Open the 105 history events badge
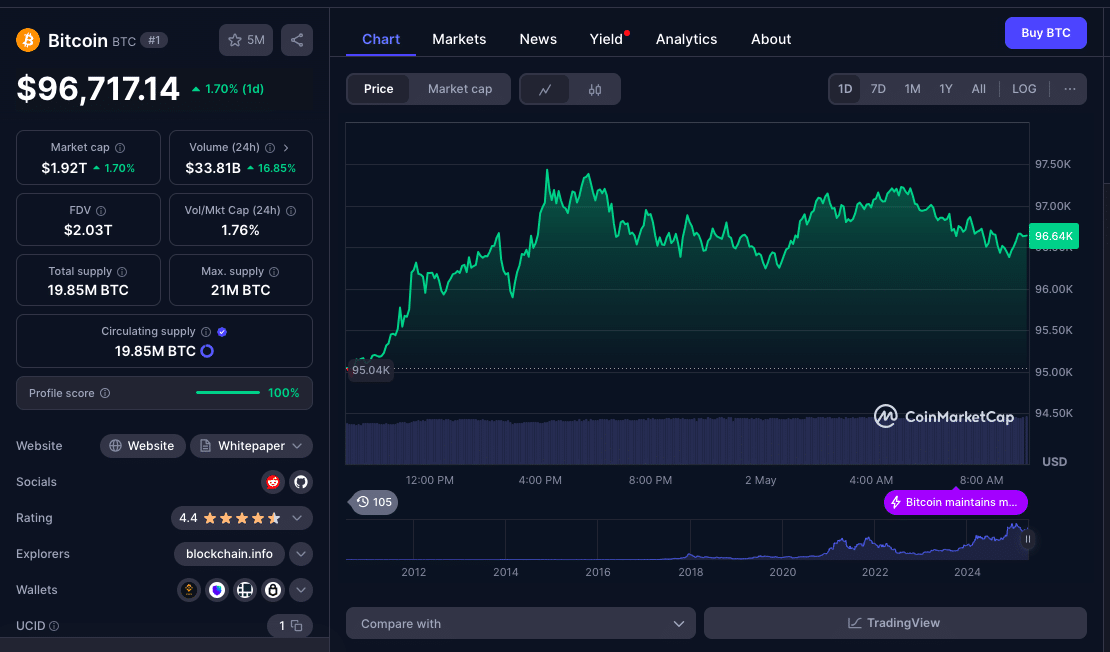Screen dimensions: 1110x652 coord(374,502)
